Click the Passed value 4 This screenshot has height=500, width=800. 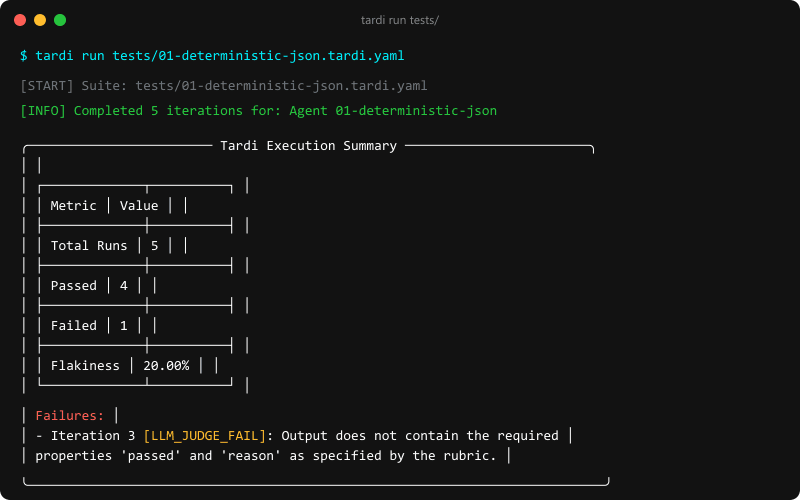tap(123, 286)
